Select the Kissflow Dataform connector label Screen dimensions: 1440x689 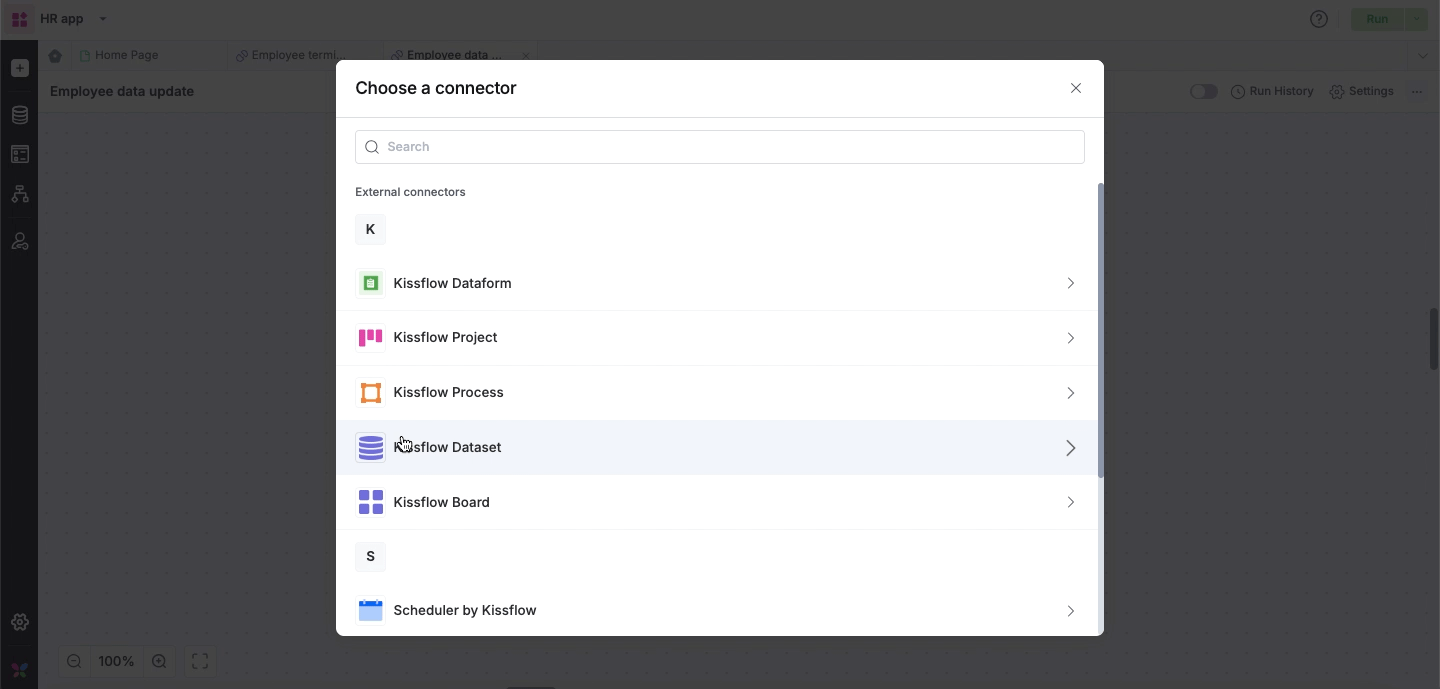(x=452, y=283)
